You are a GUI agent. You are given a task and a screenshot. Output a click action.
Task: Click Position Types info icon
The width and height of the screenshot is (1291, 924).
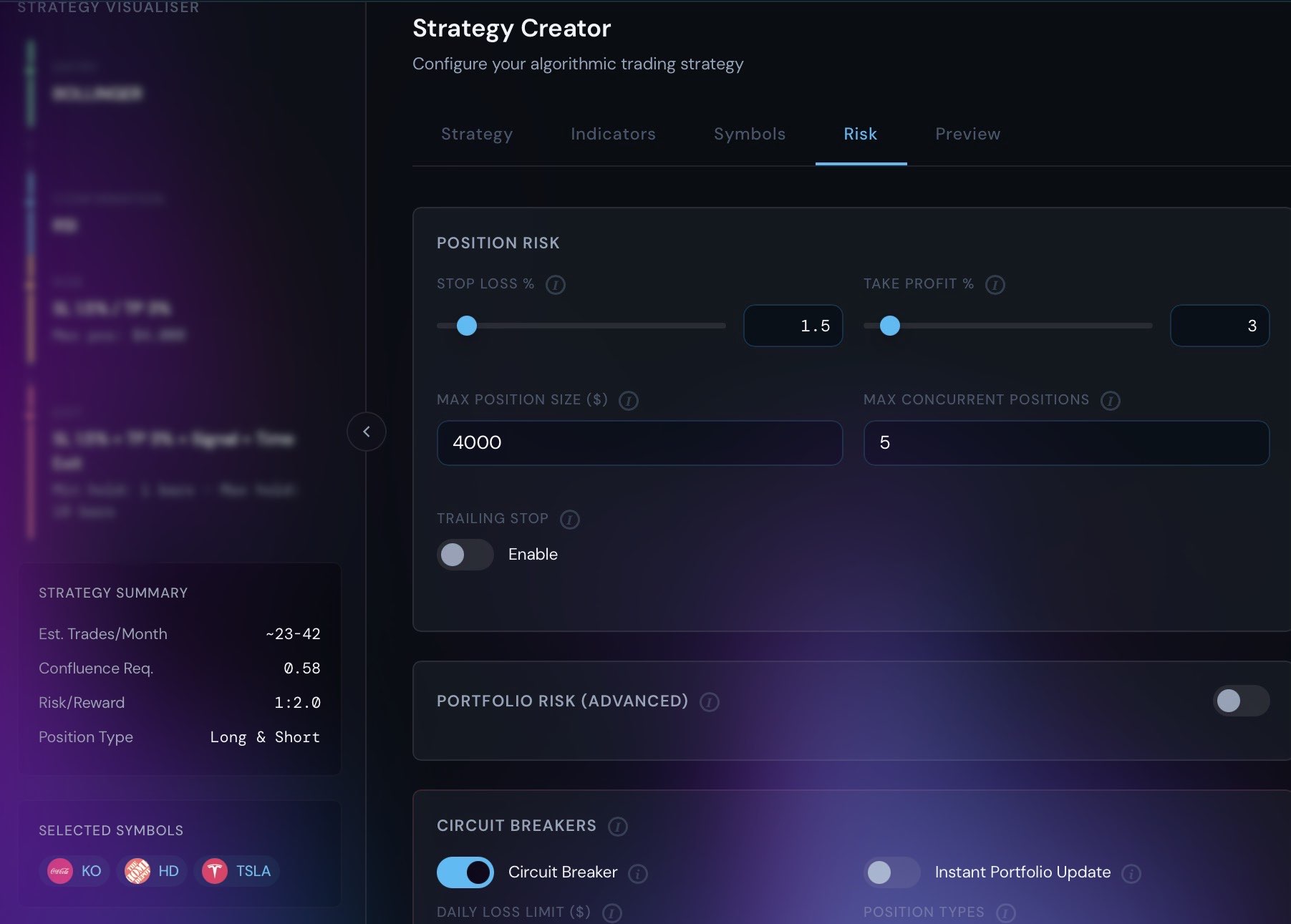point(1006,913)
